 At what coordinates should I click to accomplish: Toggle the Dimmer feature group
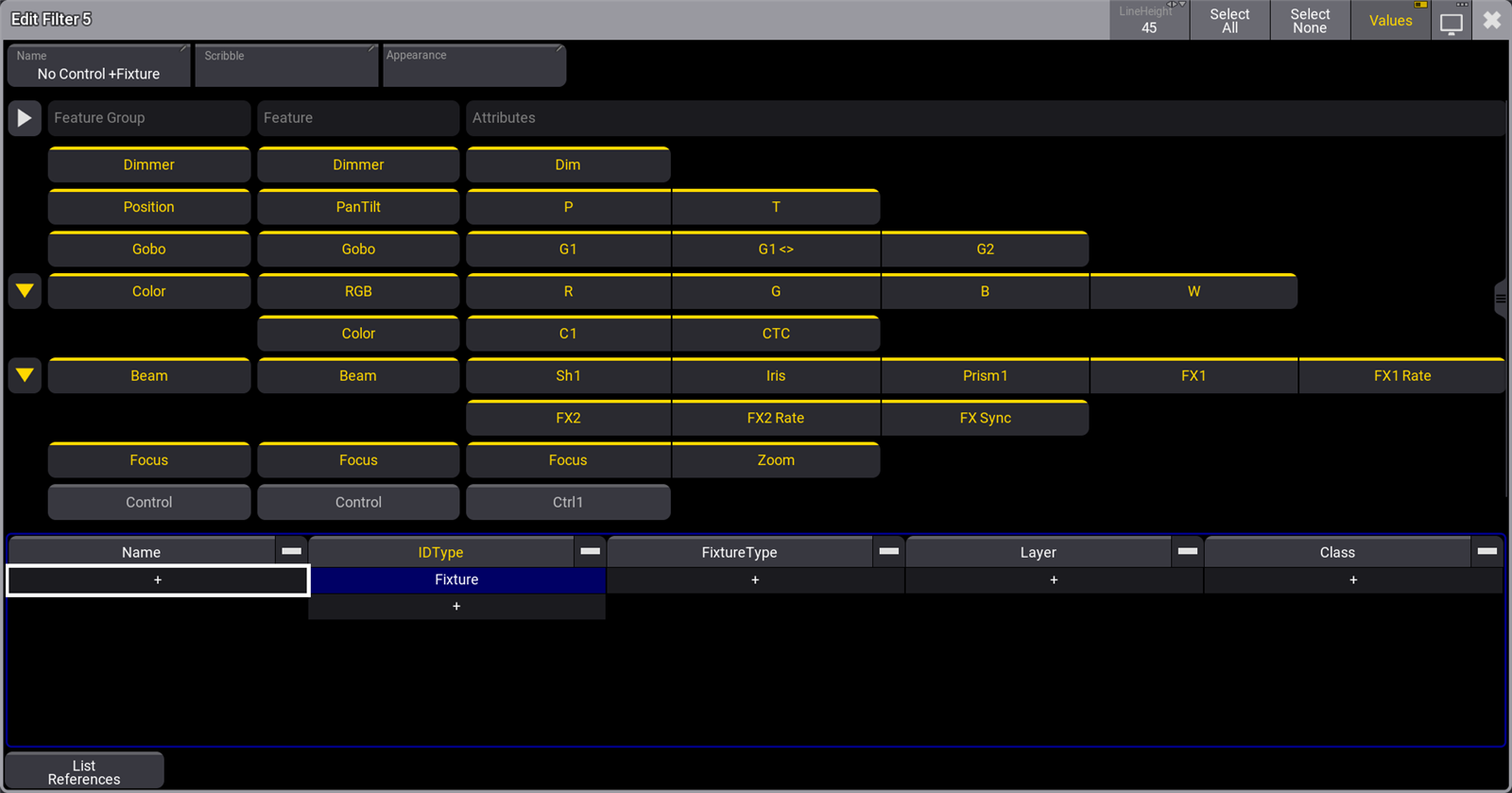(149, 164)
